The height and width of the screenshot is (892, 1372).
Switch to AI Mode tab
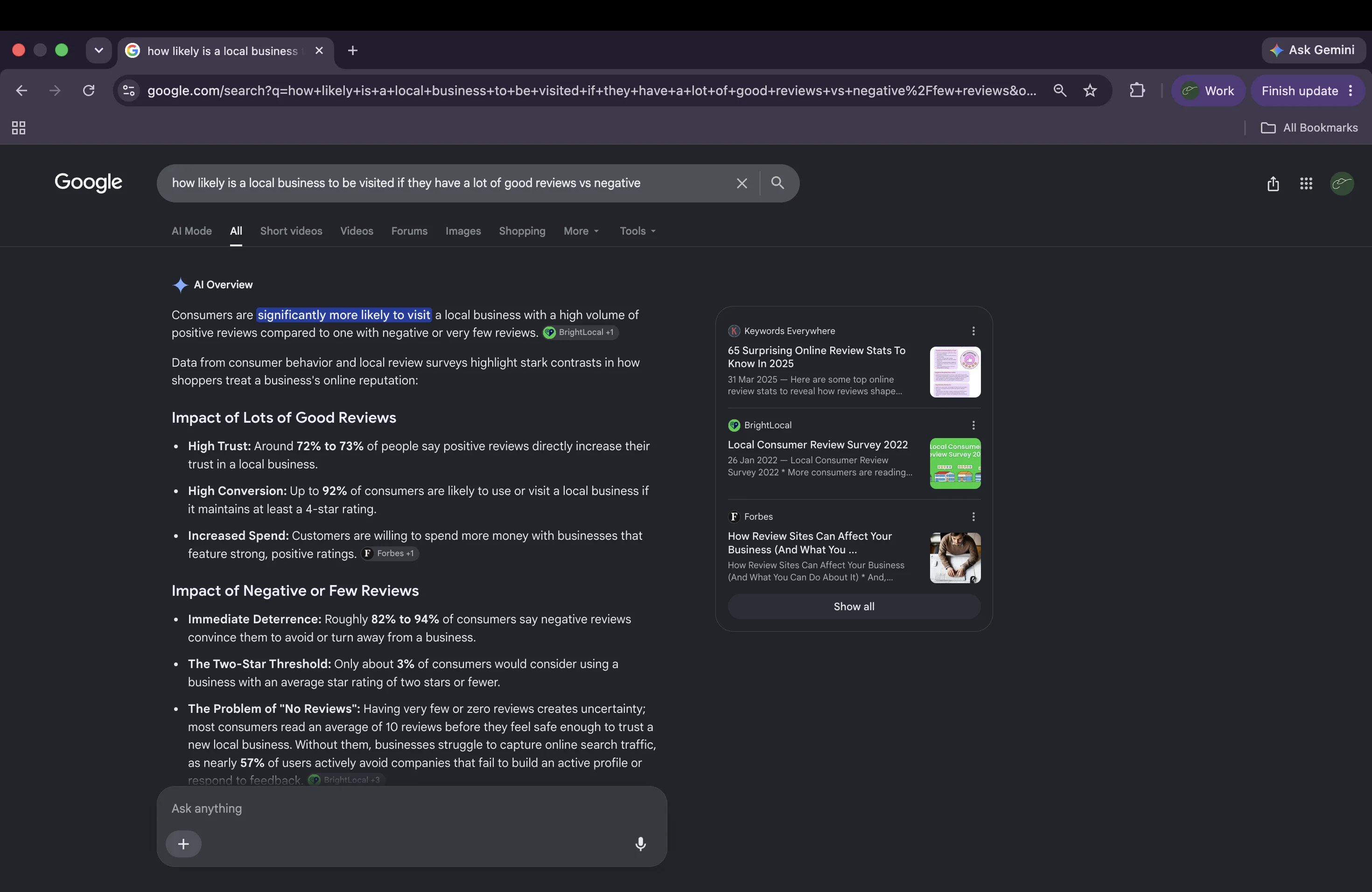click(x=191, y=231)
